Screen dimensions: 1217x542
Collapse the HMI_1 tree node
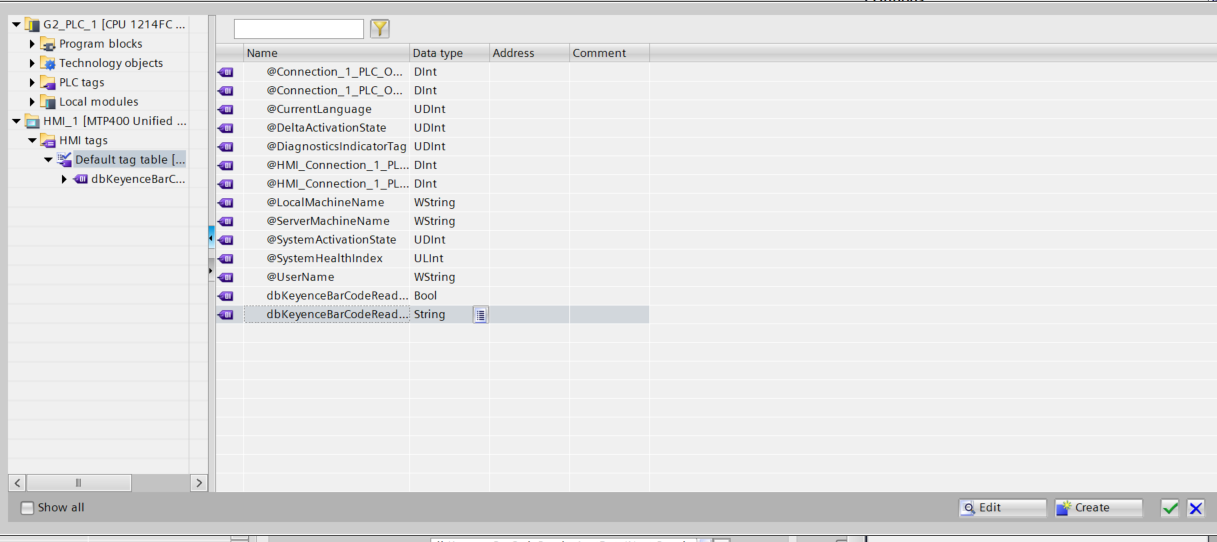pos(16,121)
